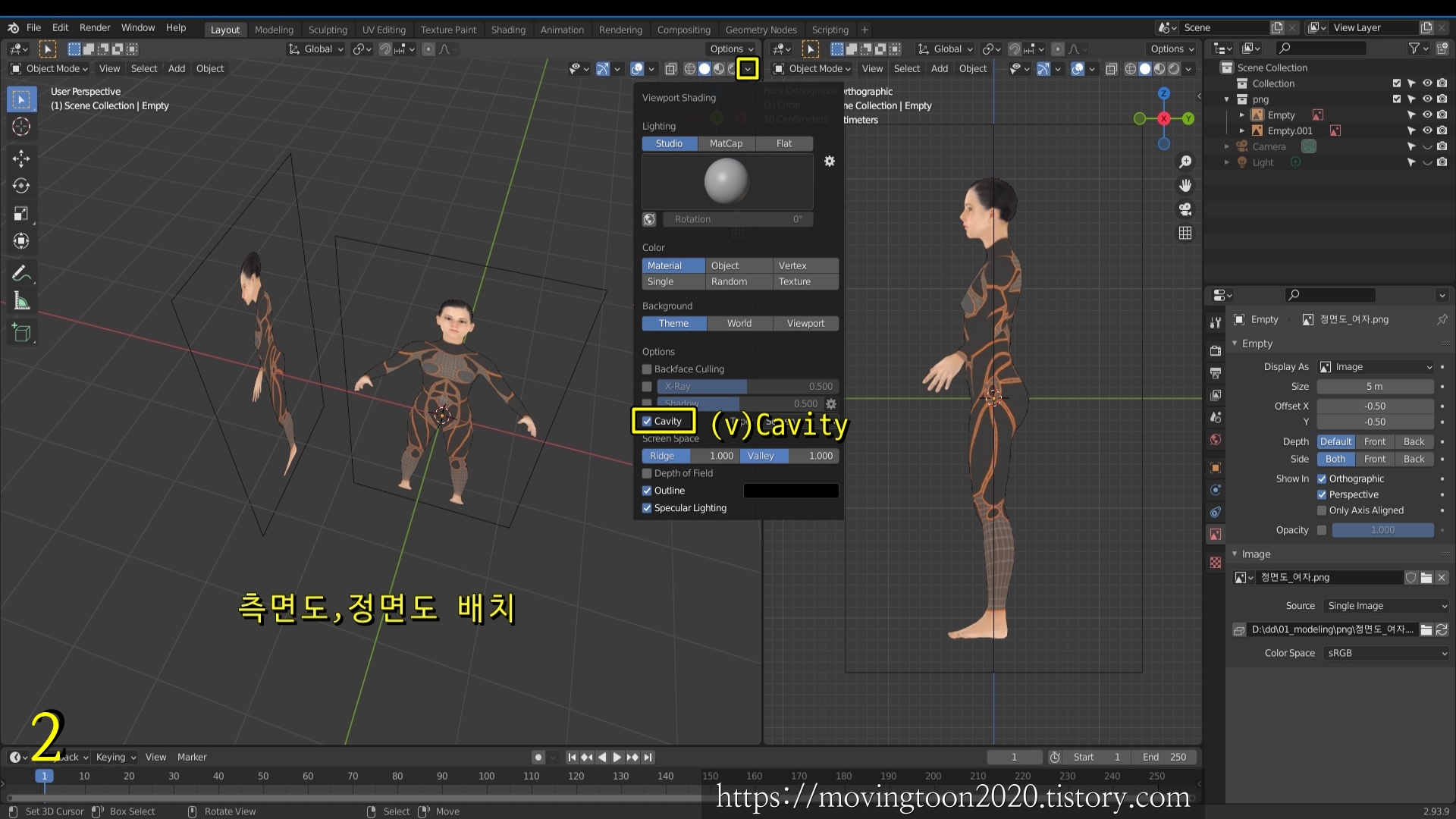This screenshot has height=819, width=1456.
Task: Collapse the Image panel section
Action: 1235,554
